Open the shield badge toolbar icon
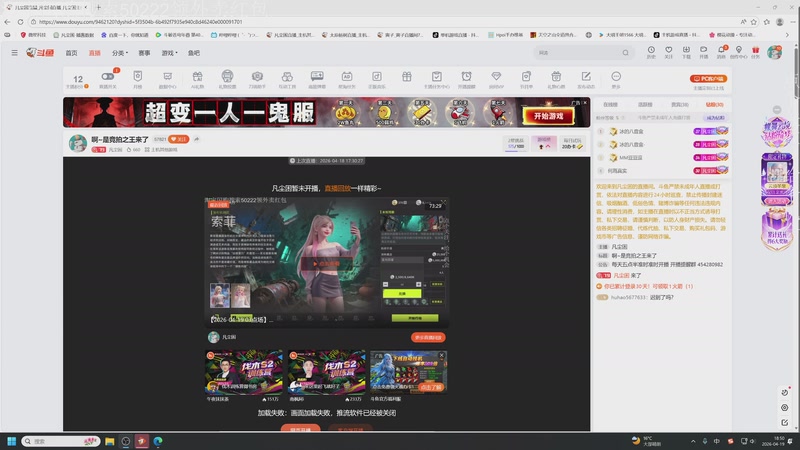This screenshot has width=800, height=450. point(137,77)
